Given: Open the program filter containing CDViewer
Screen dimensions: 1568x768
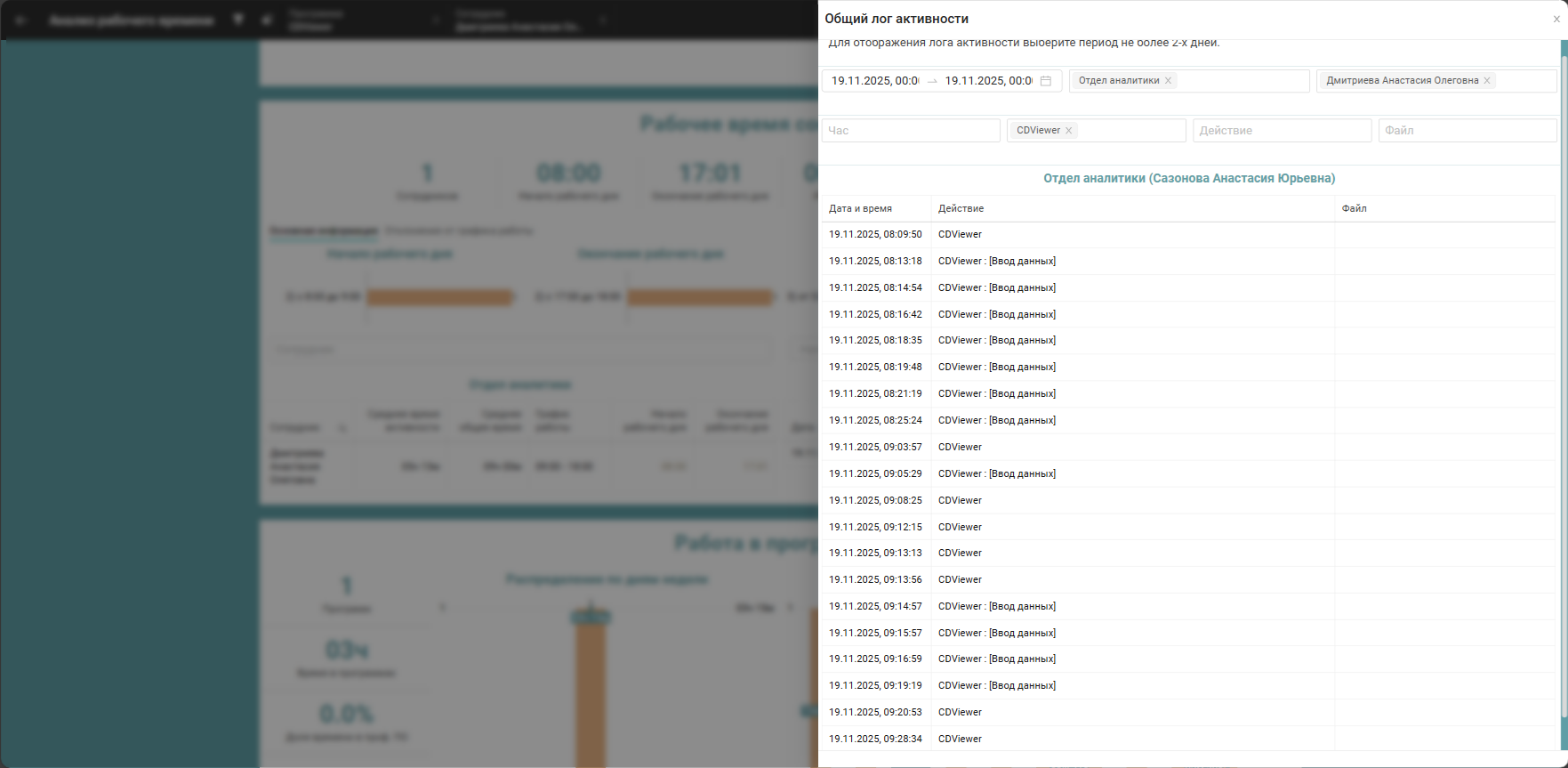Looking at the screenshot, I should point(1096,131).
